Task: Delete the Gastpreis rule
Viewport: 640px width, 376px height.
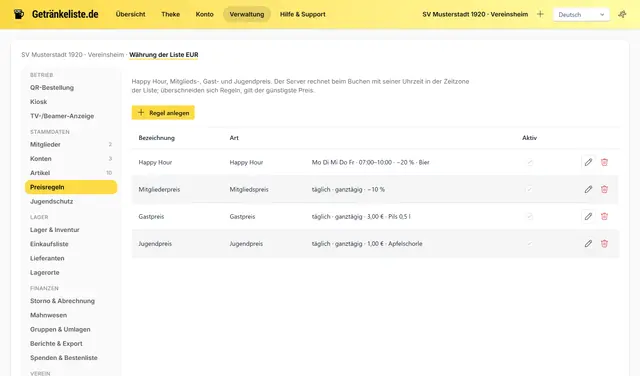Action: coord(604,216)
